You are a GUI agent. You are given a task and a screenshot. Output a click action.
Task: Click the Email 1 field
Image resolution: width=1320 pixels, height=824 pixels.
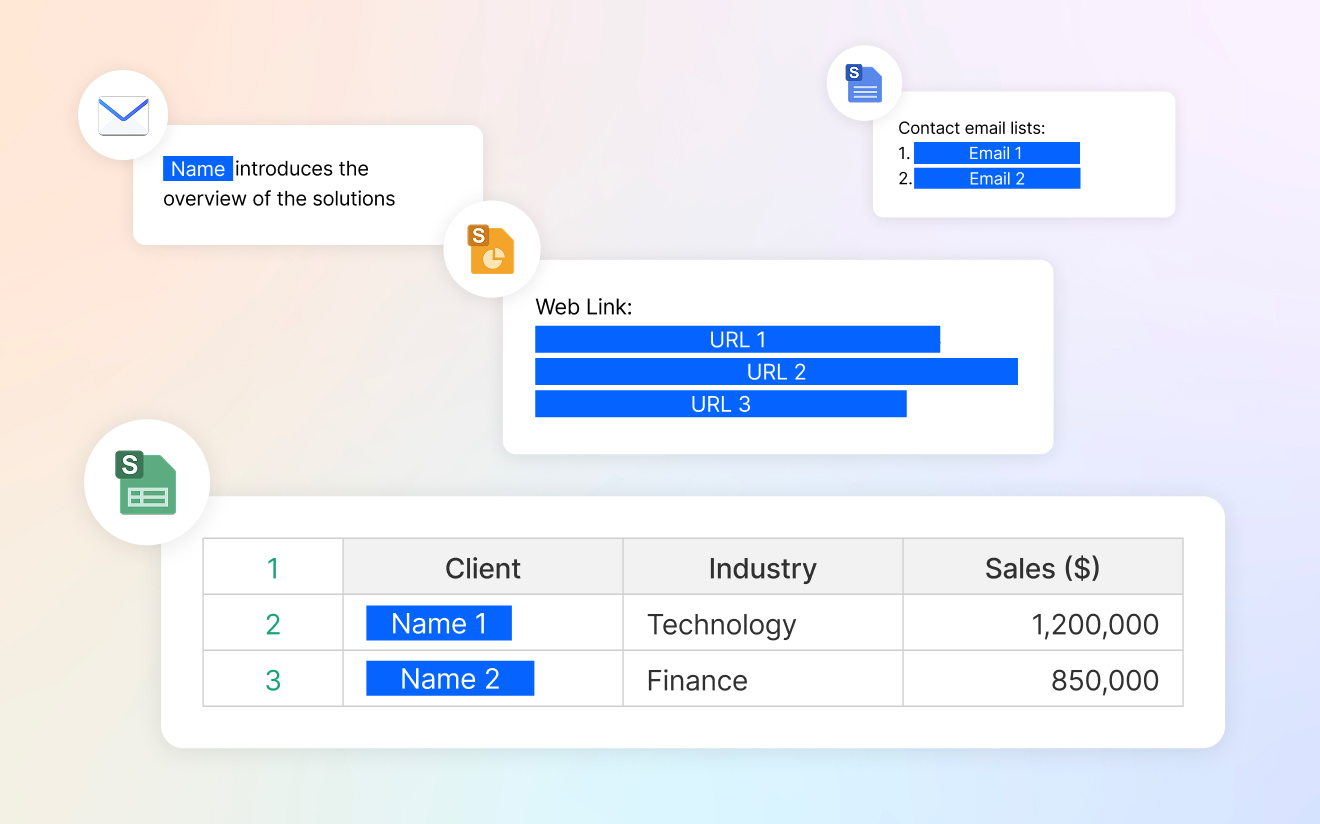pos(997,152)
